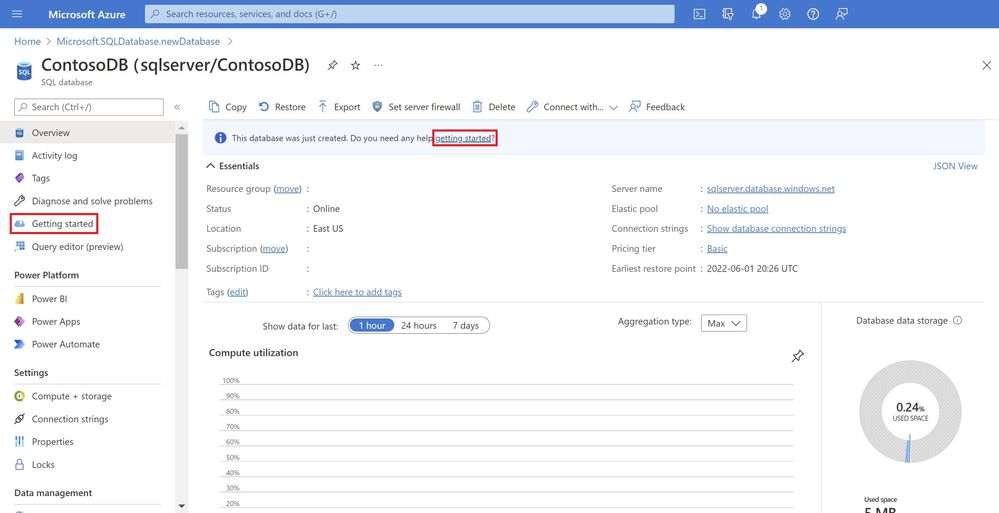The height and width of the screenshot is (513, 999).
Task: Pin Compute utilization chart
Action: (798, 356)
